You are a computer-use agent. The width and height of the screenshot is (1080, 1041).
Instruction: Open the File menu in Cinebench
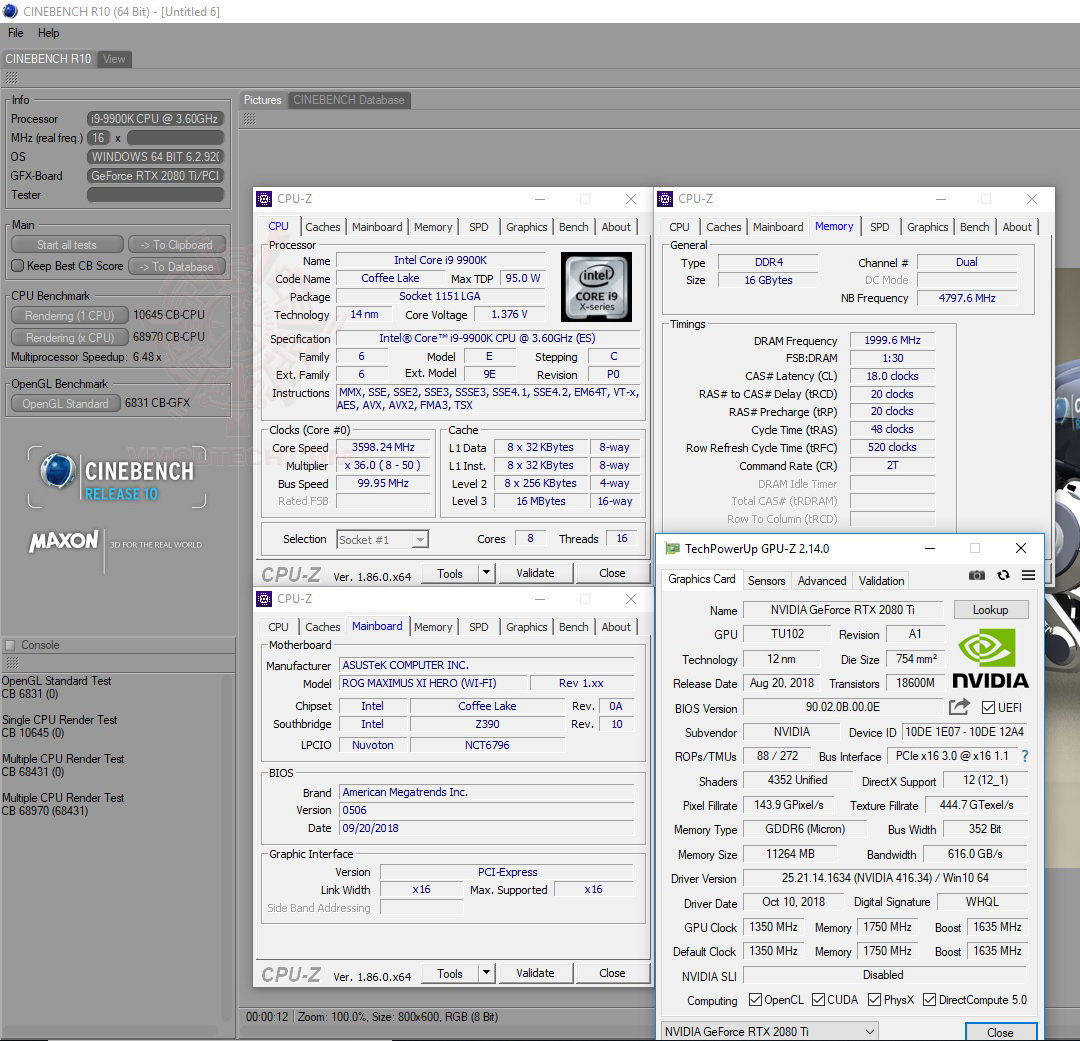(x=16, y=33)
